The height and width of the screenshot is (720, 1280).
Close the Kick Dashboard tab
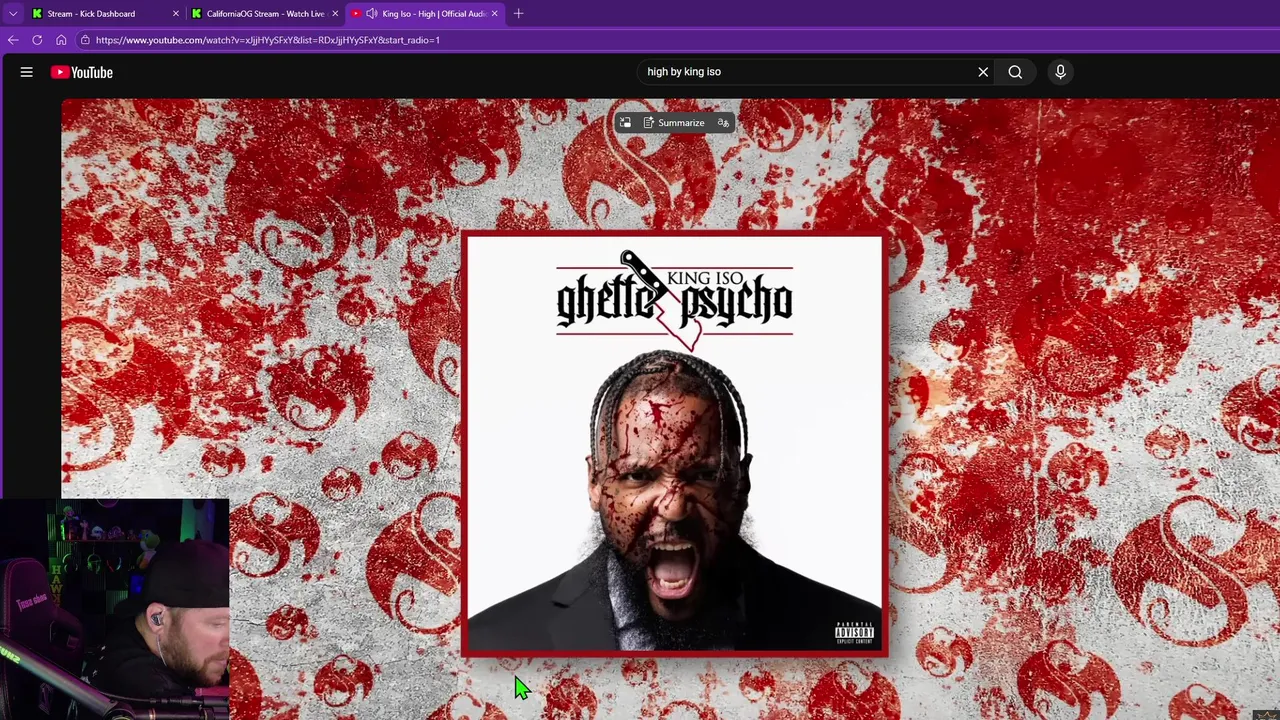[176, 14]
